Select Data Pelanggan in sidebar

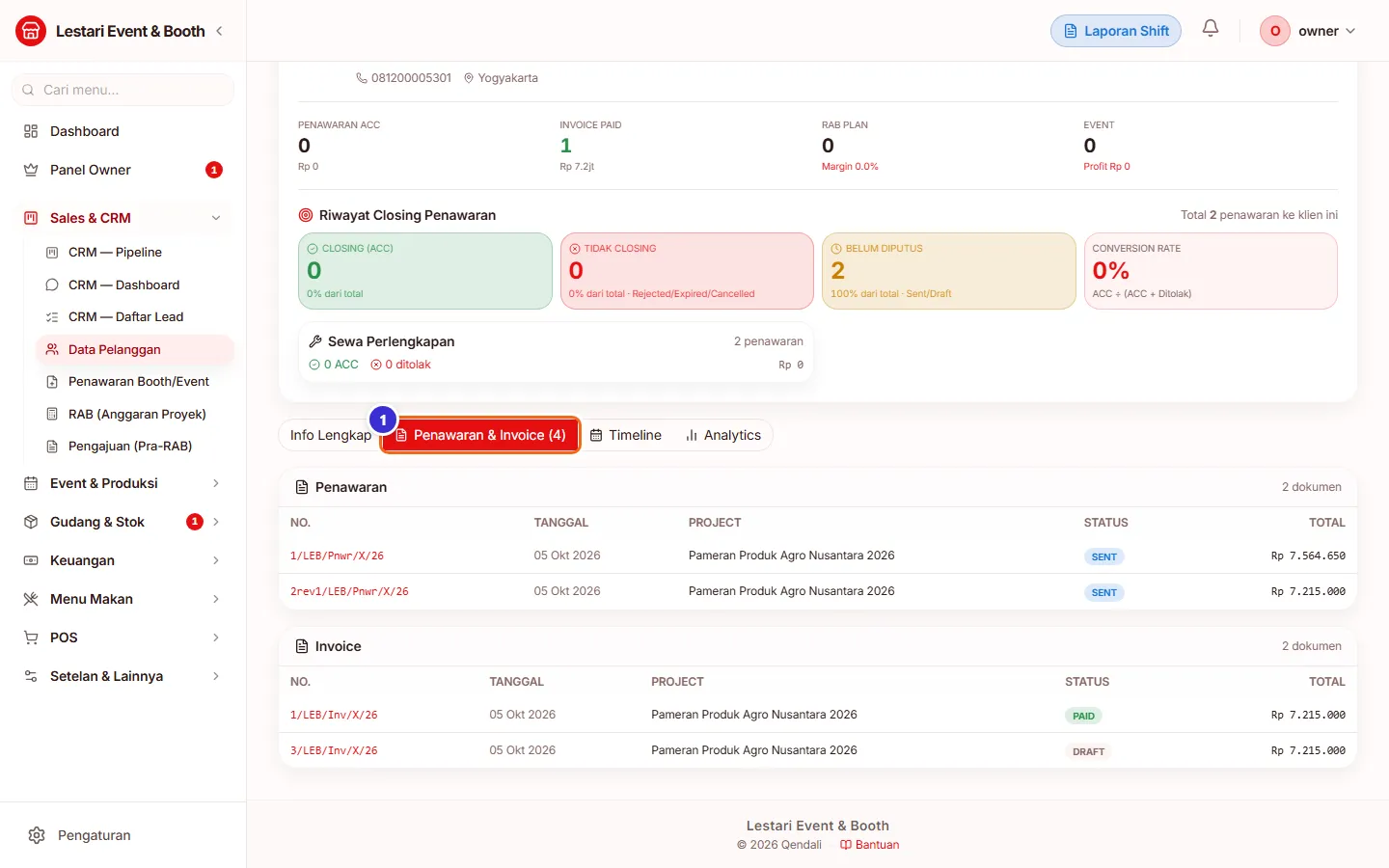(x=134, y=349)
